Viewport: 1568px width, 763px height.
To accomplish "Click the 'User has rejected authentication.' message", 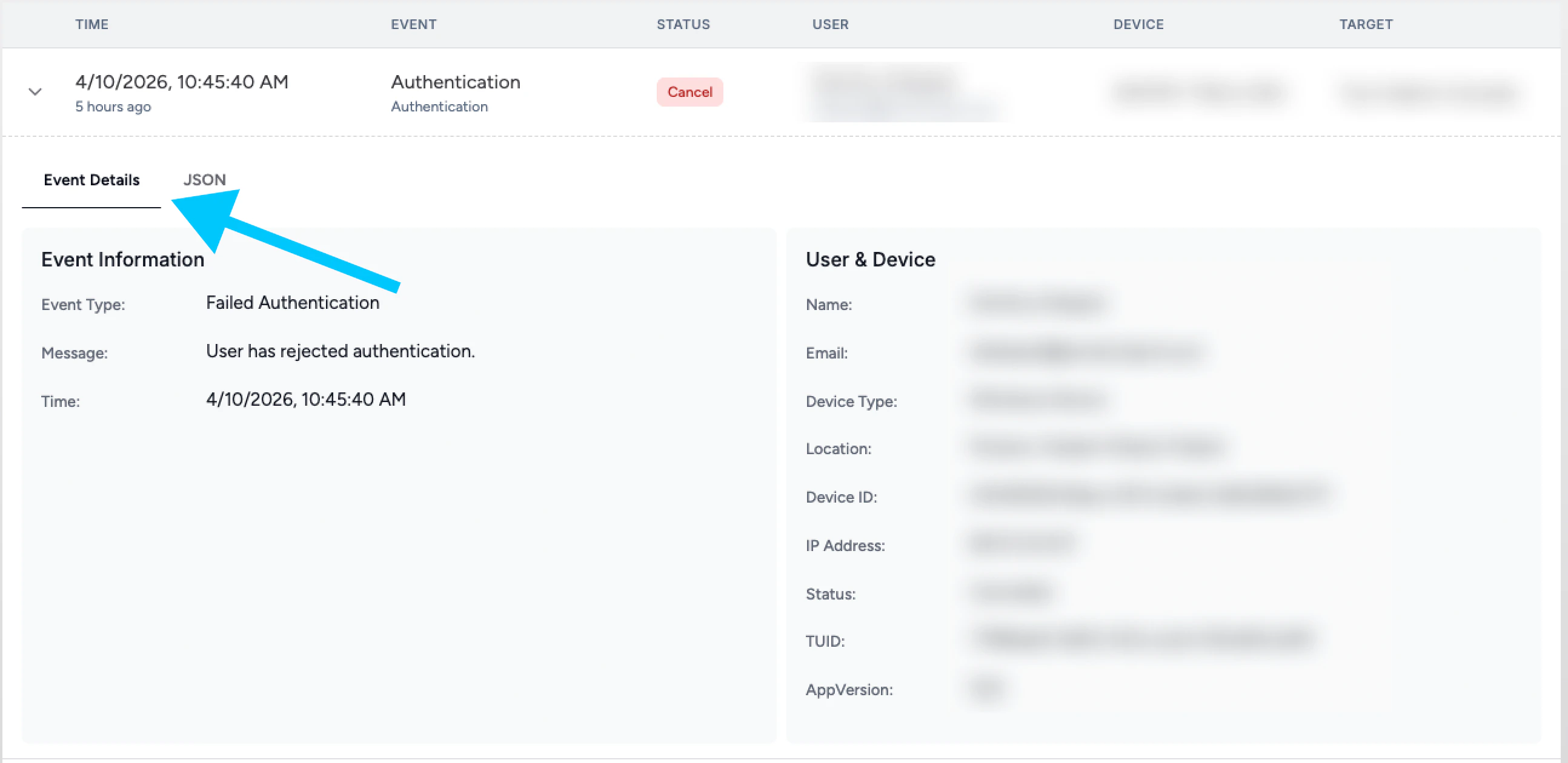I will coord(340,351).
